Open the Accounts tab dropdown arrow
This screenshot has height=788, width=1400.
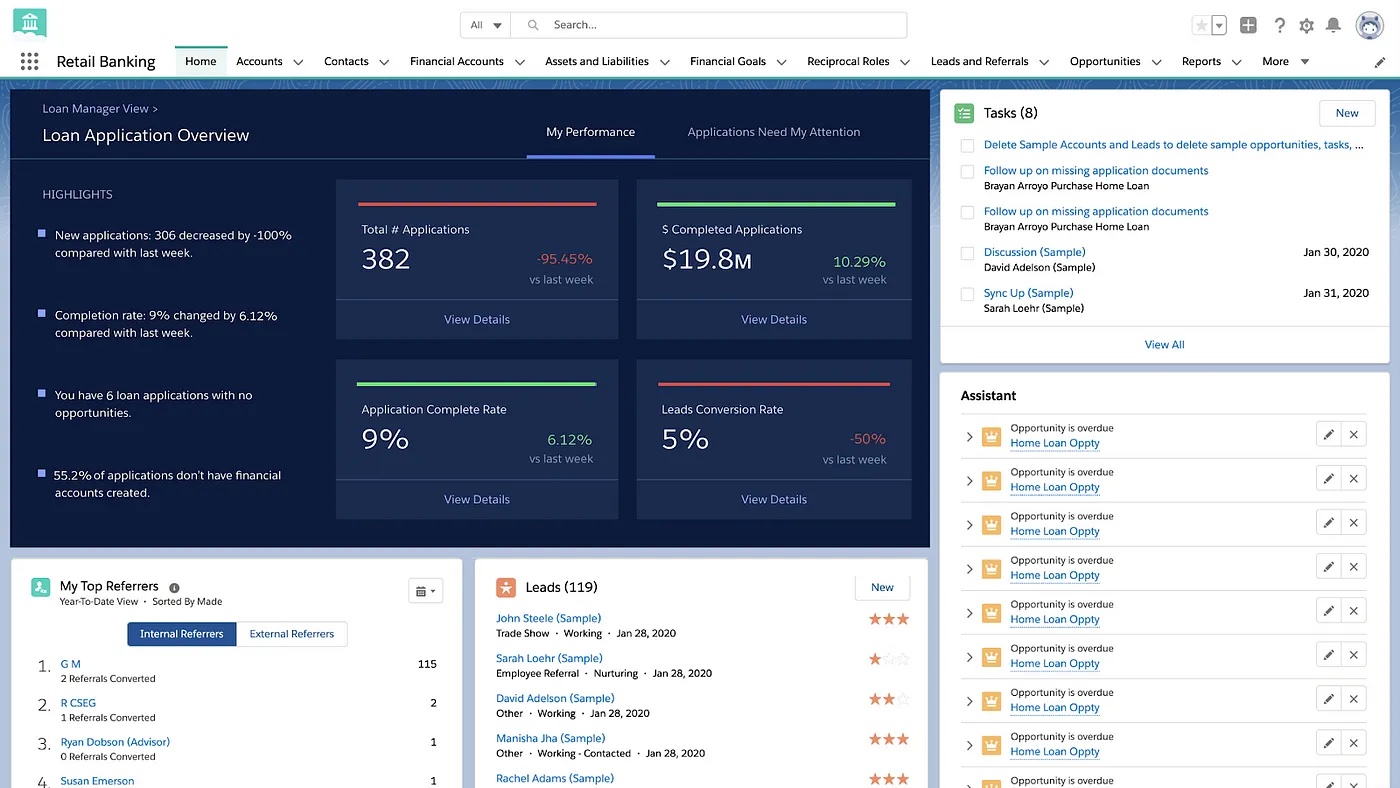(298, 62)
